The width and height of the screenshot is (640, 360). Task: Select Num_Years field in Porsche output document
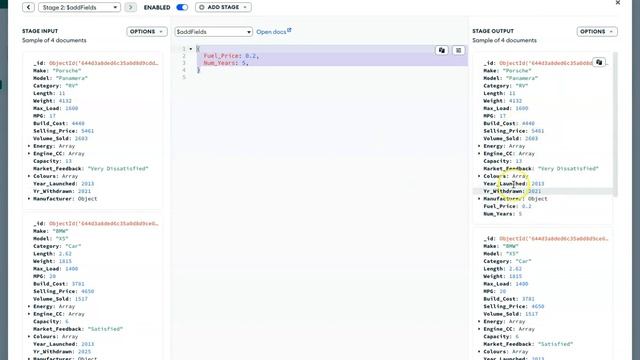pos(503,214)
